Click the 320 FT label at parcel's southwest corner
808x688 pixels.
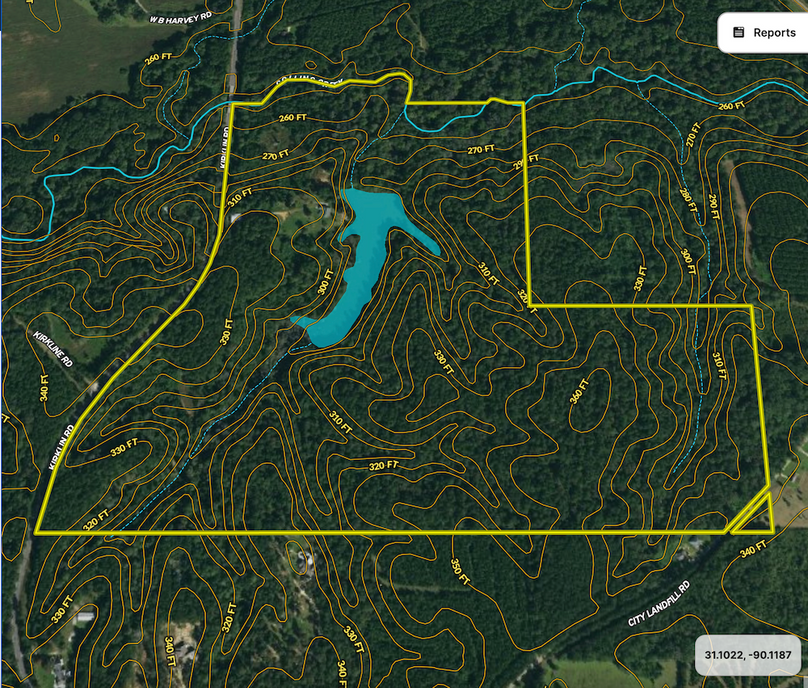[94, 522]
